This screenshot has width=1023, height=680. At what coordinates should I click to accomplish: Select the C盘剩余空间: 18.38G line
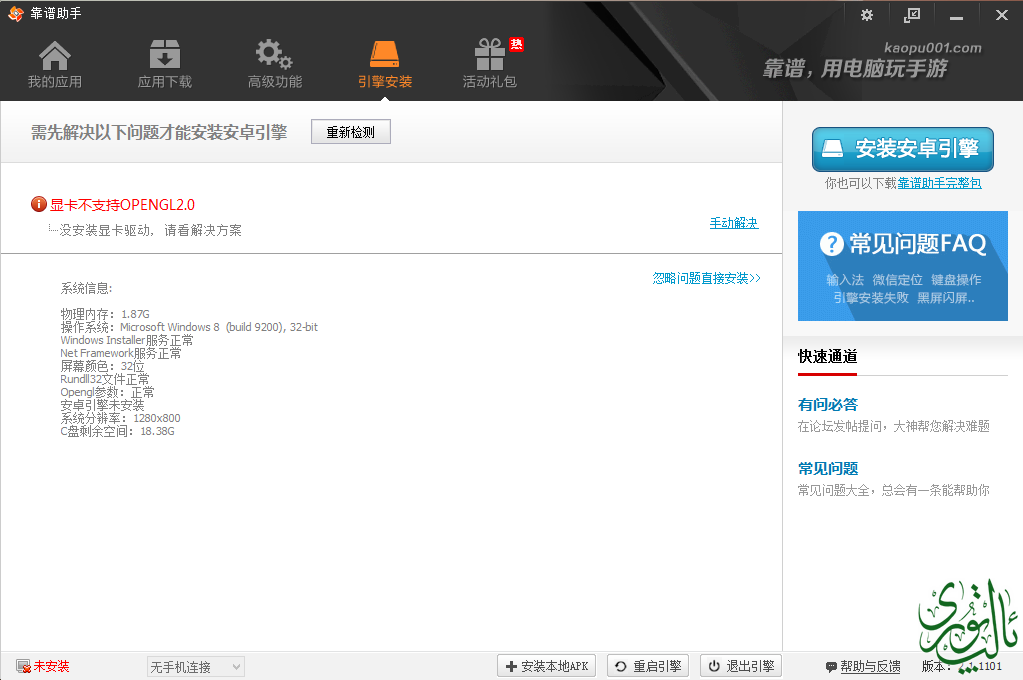[x=117, y=431]
